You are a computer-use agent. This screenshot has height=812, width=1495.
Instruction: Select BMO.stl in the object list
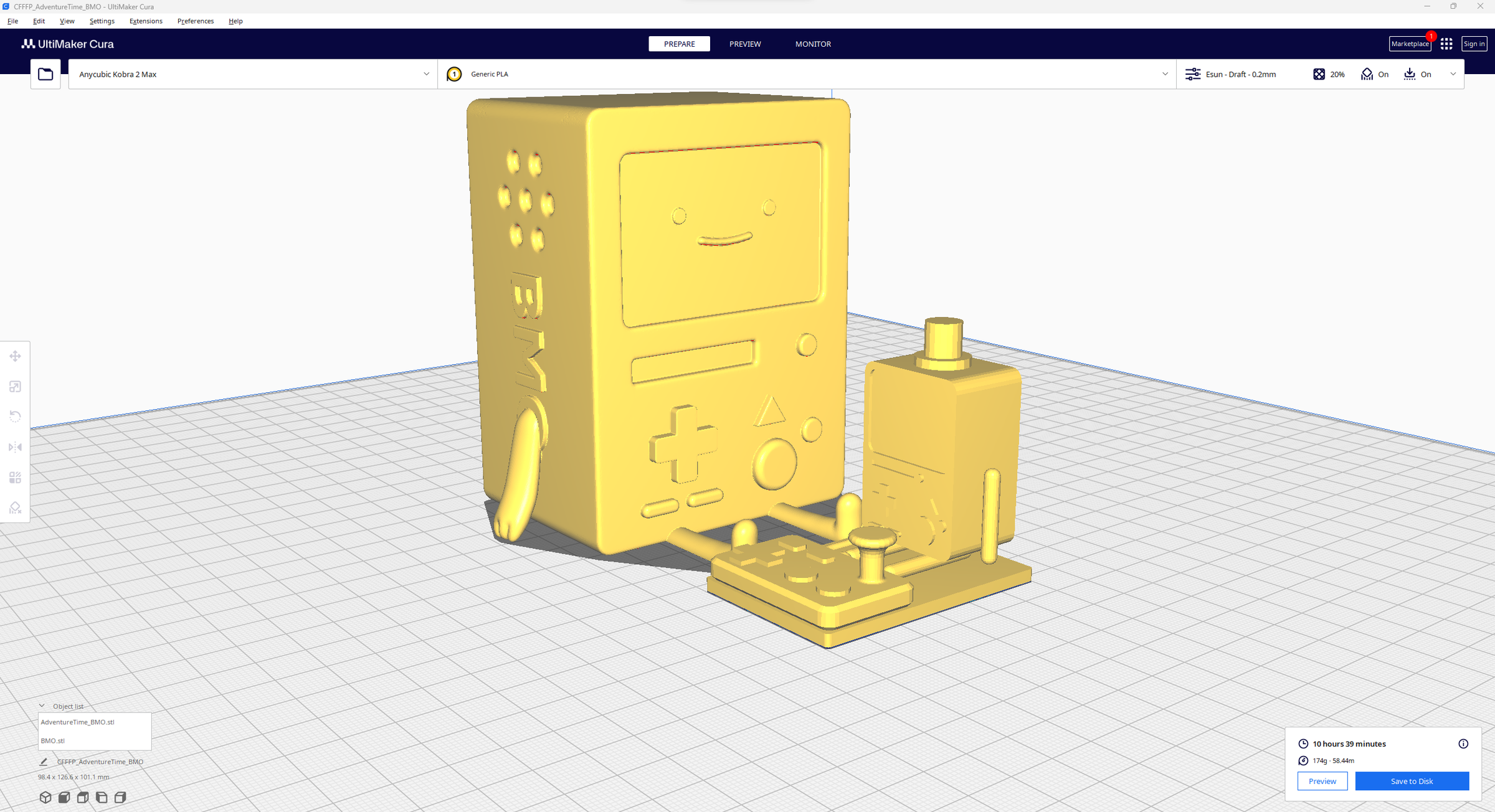[52, 740]
